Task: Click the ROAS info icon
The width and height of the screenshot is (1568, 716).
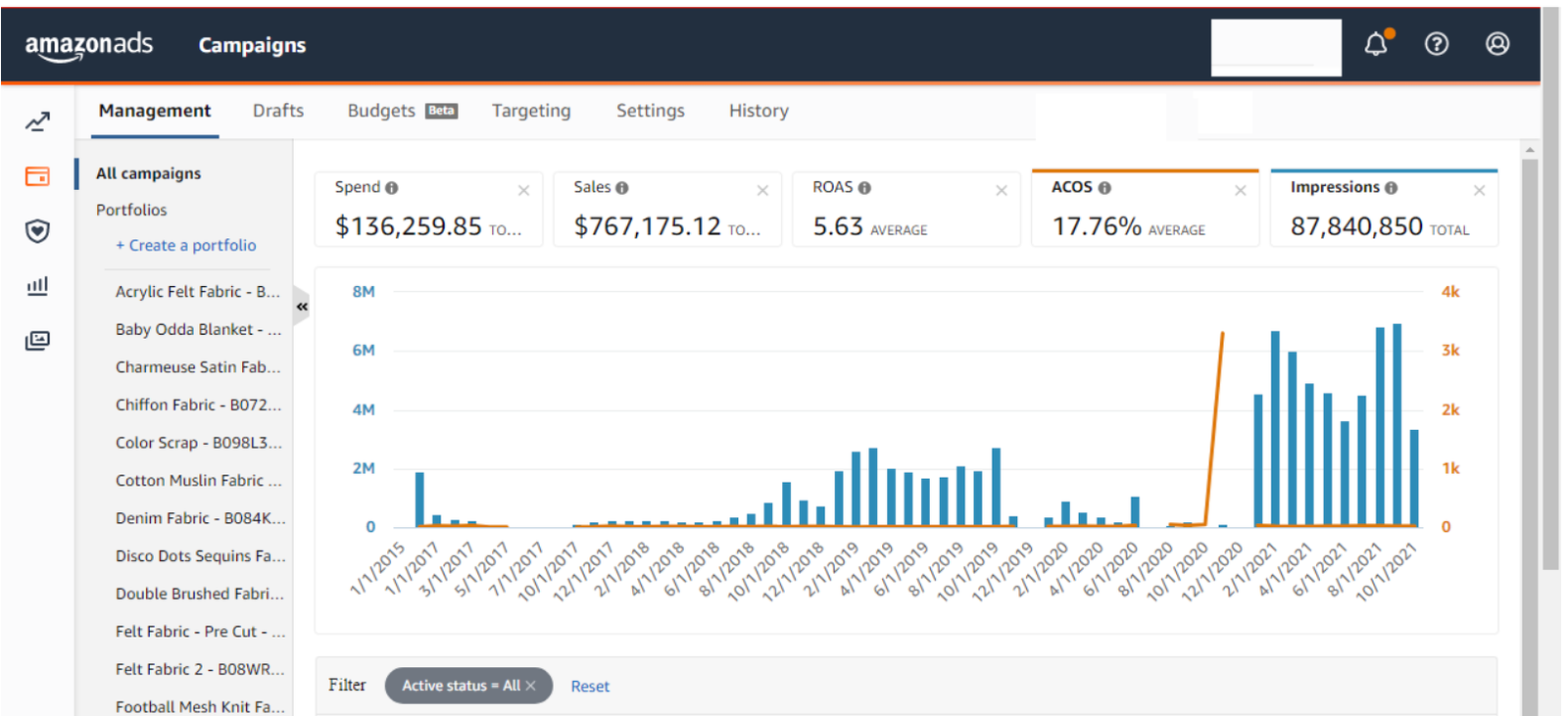Action: coord(864,188)
